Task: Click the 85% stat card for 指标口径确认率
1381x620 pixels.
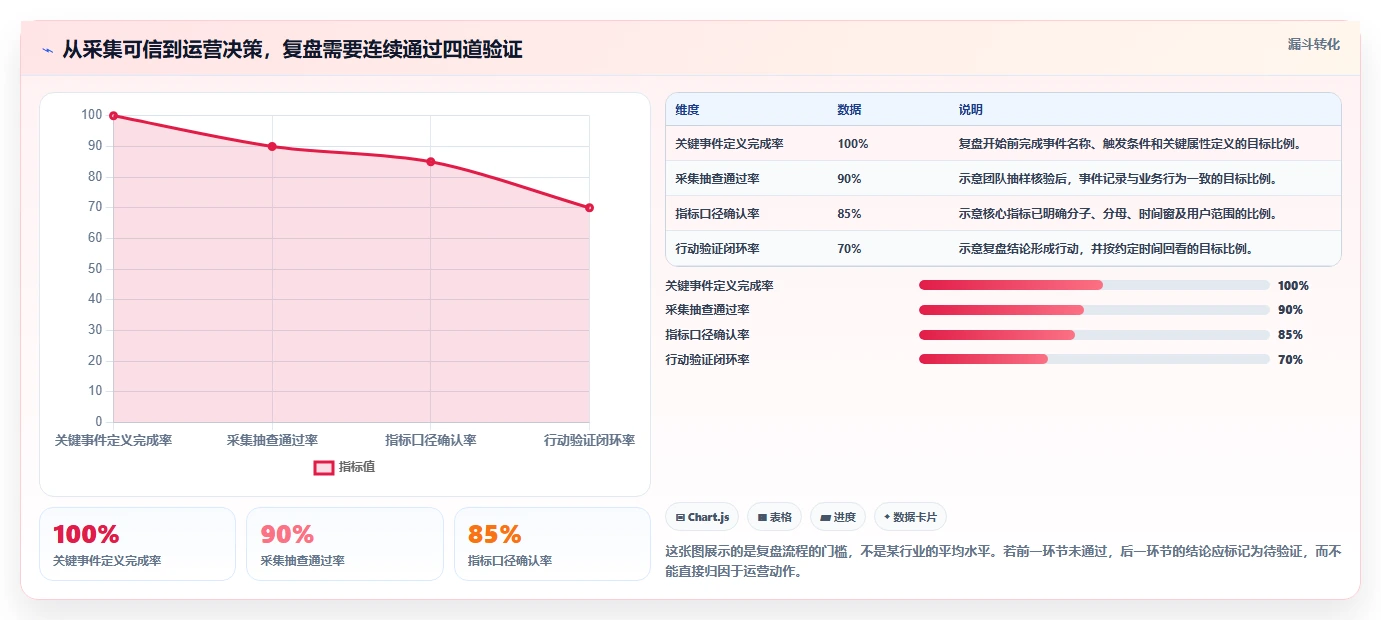Action: click(552, 544)
